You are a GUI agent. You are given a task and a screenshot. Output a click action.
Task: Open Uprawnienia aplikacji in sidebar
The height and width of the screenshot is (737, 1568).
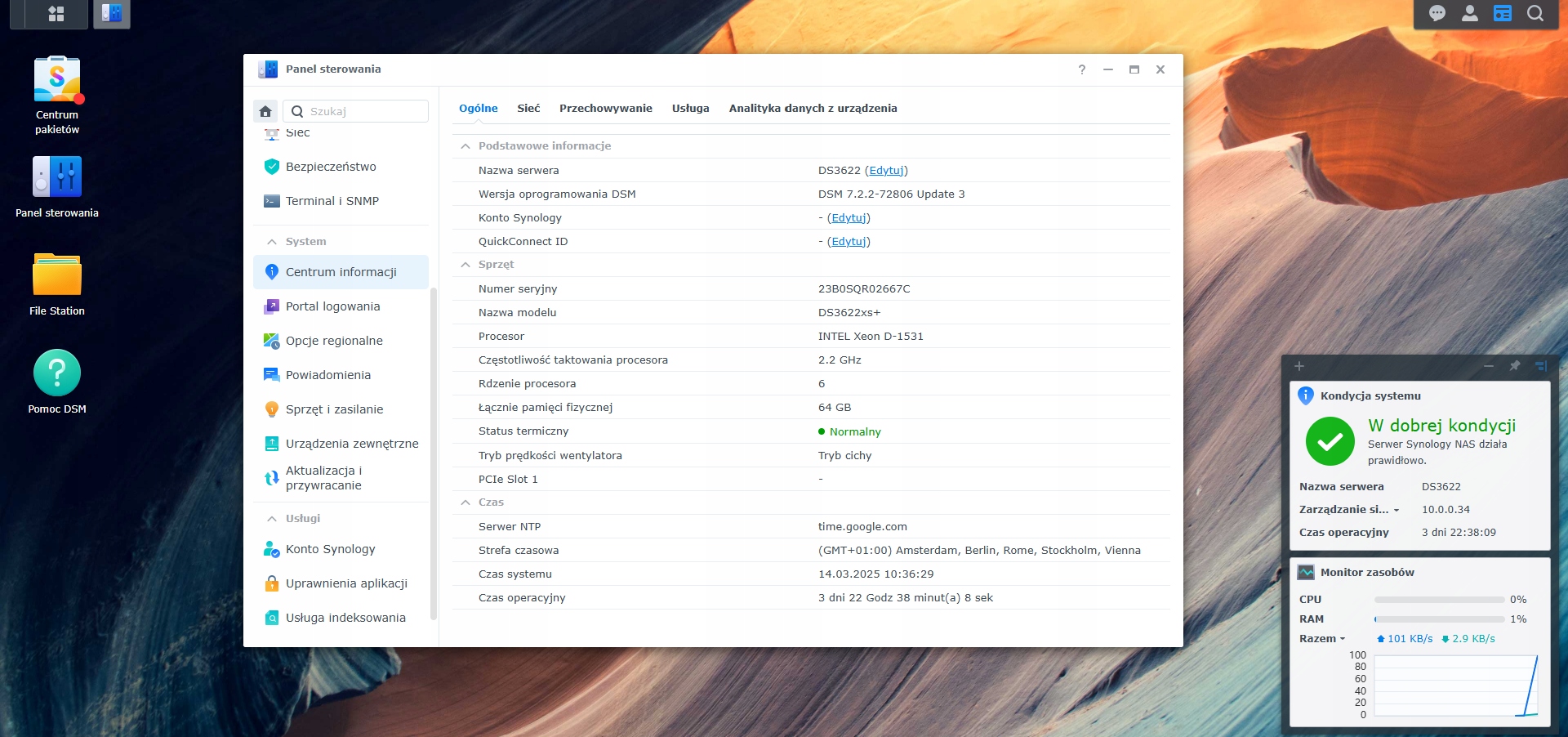pyautogui.click(x=341, y=583)
